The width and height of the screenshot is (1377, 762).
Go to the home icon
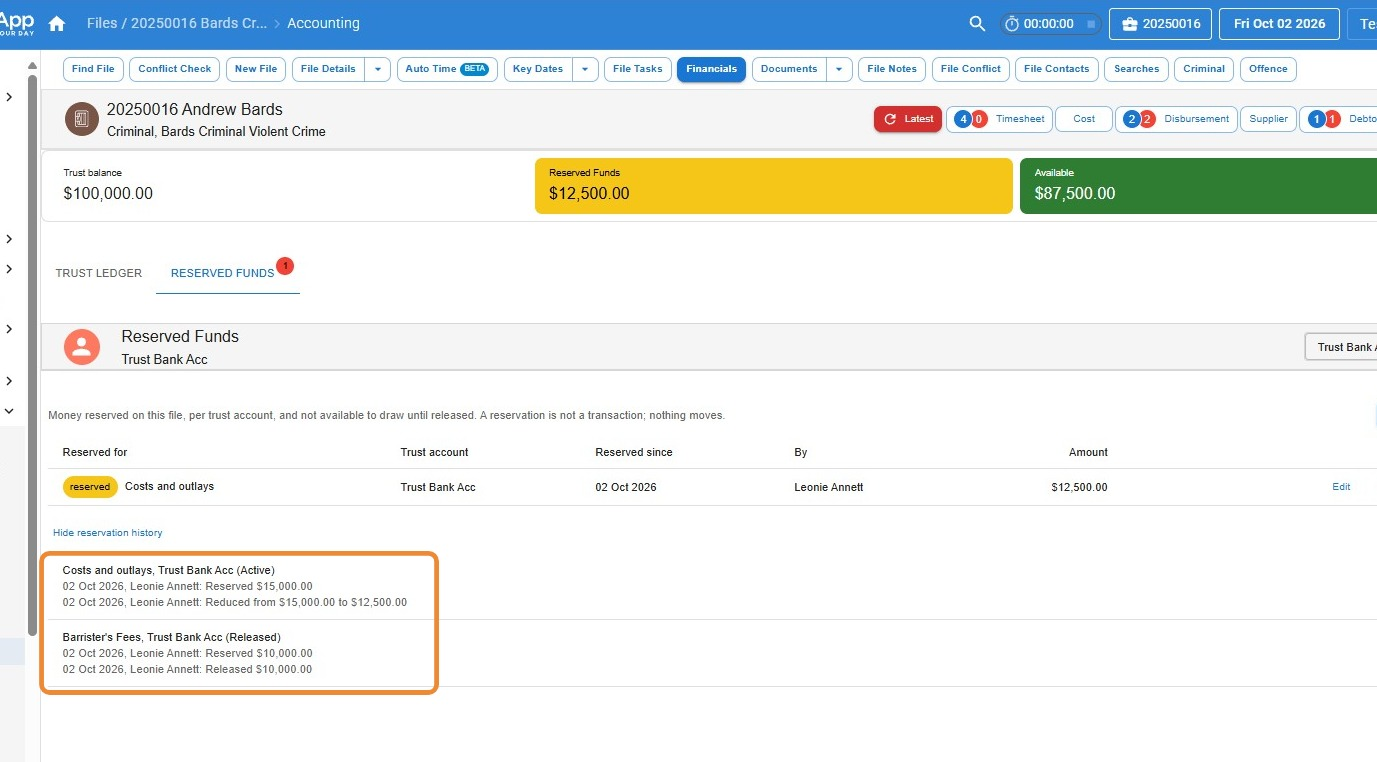pos(57,23)
